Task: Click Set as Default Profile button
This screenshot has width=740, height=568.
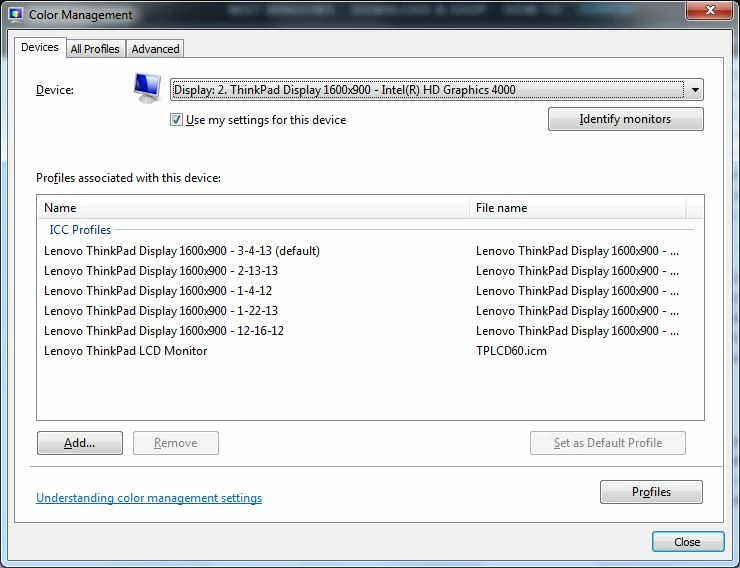Action: [x=608, y=443]
